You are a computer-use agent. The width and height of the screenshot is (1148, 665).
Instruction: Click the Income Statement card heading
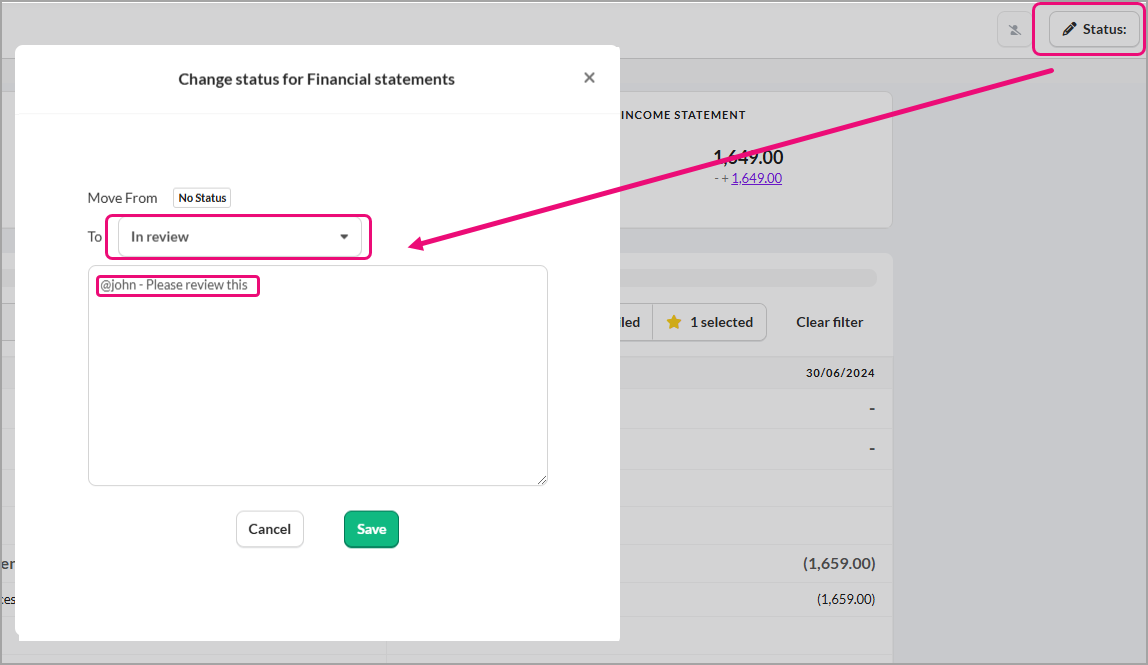click(x=683, y=115)
